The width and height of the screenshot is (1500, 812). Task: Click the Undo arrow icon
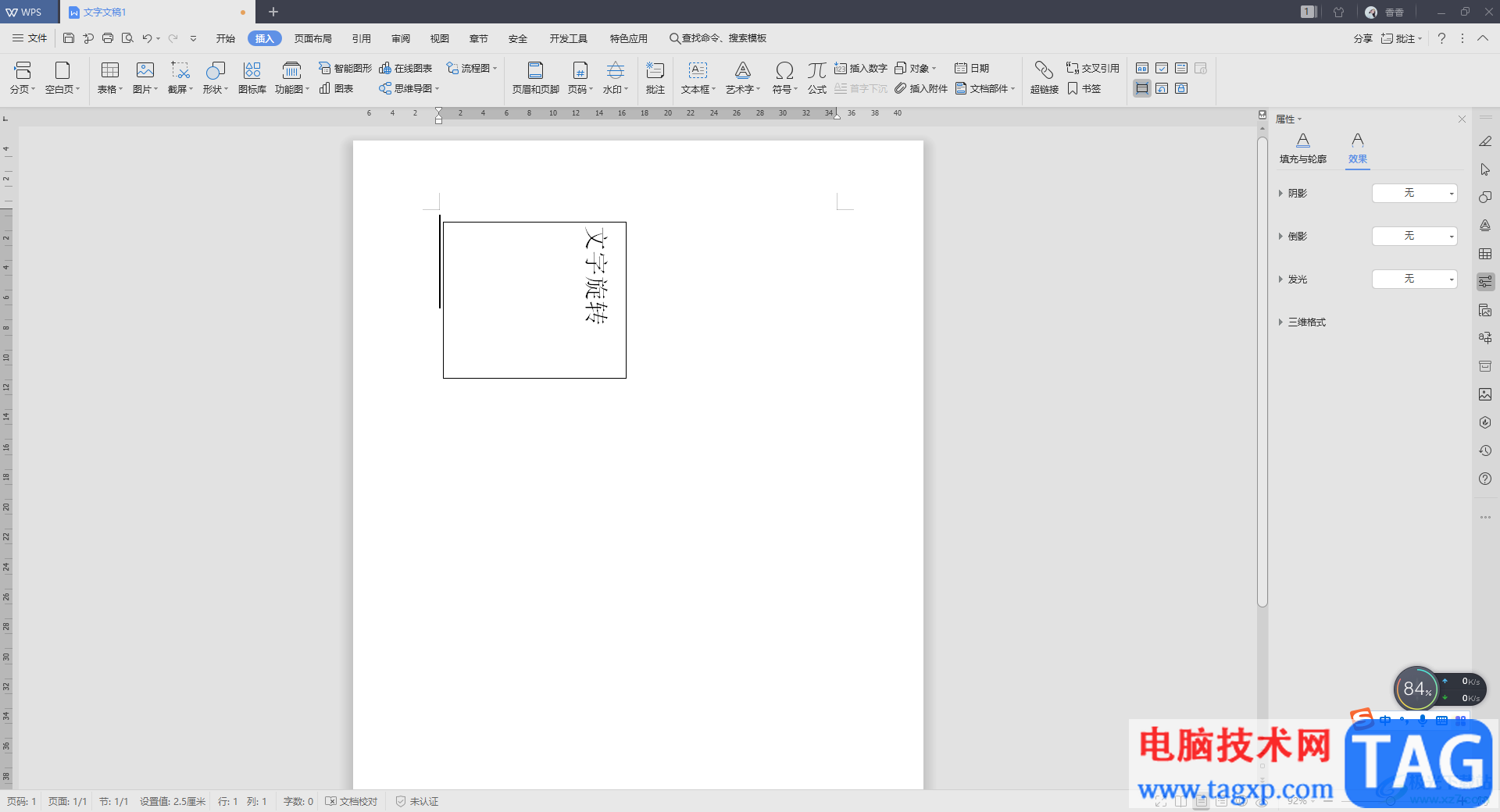(147, 38)
